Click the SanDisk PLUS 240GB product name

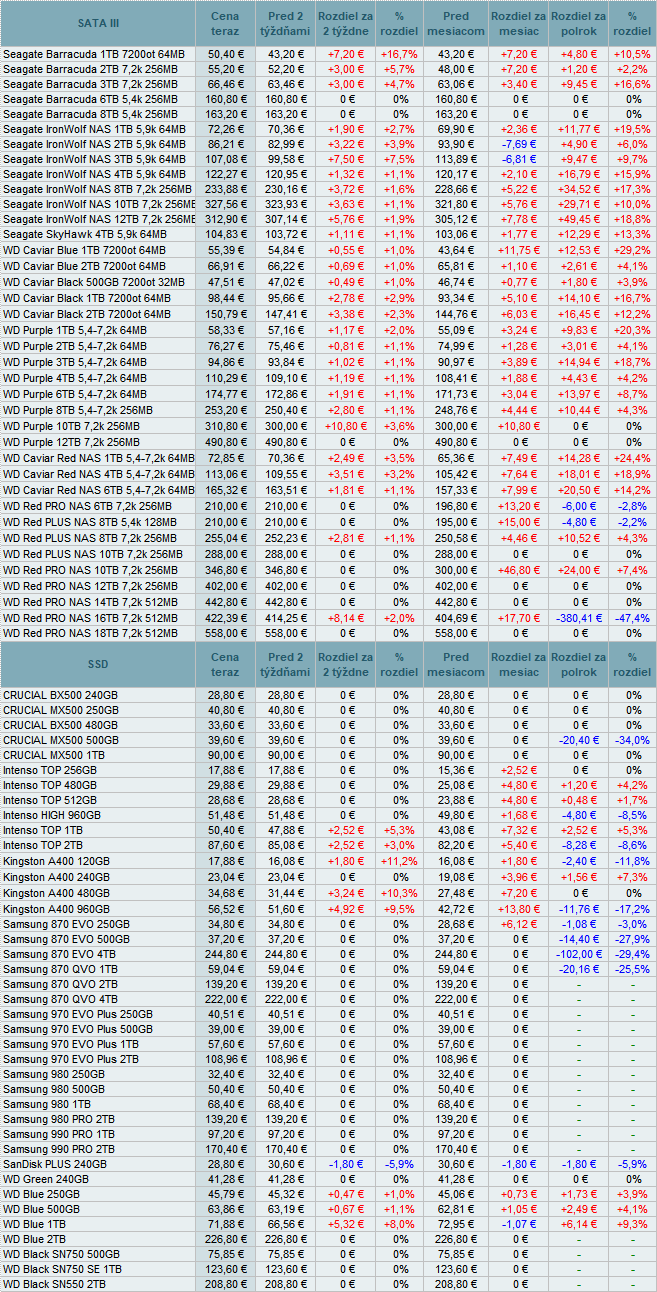coord(55,1164)
